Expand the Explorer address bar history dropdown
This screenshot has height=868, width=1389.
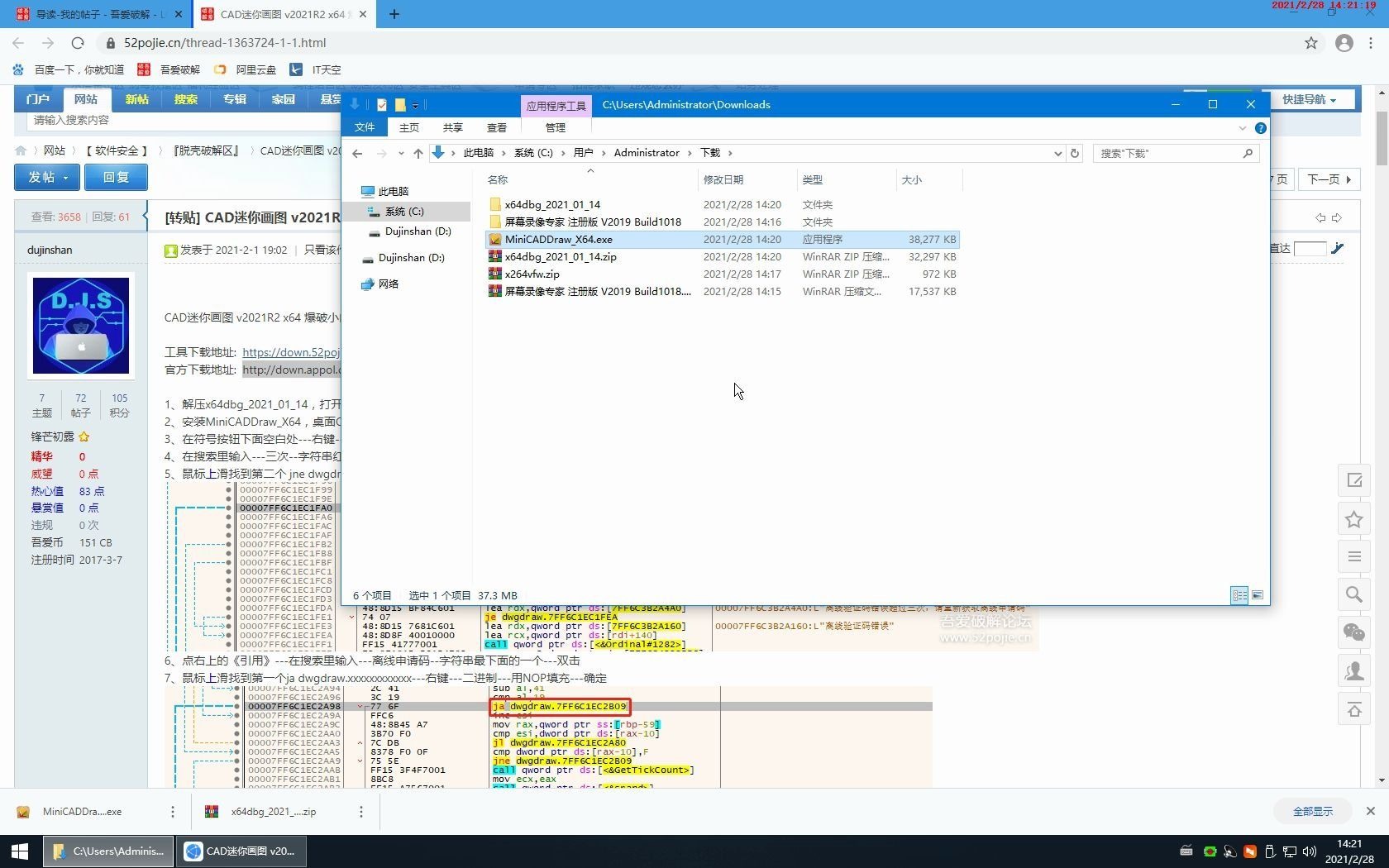[1057, 153]
